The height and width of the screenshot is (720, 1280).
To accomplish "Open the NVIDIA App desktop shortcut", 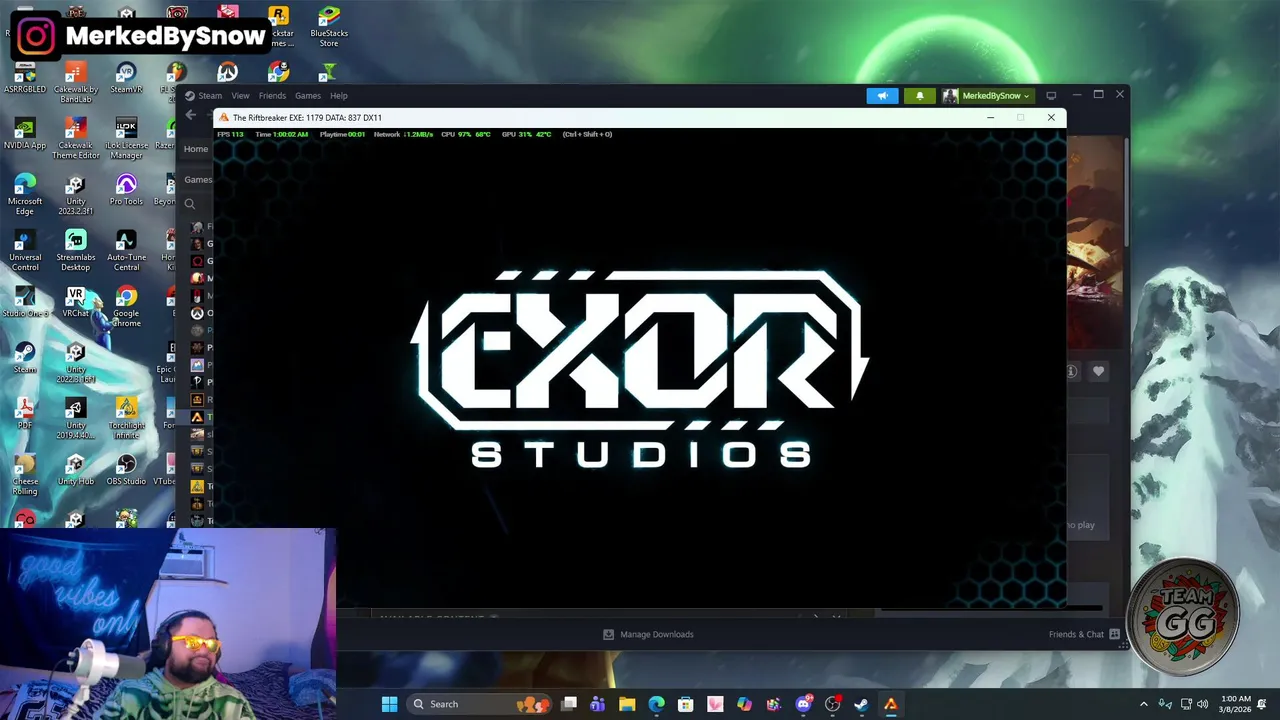I will [x=25, y=134].
